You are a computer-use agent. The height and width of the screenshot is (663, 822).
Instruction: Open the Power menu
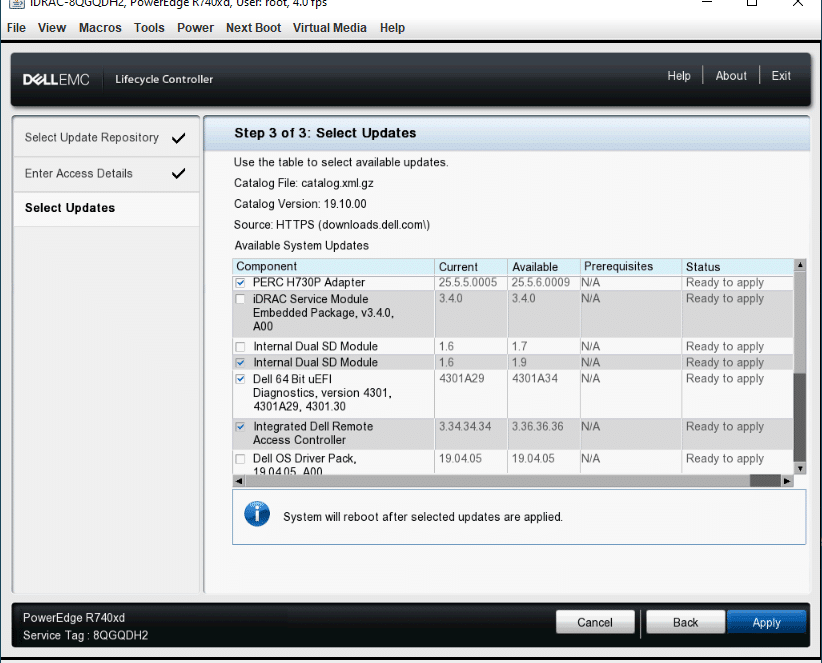(x=195, y=28)
